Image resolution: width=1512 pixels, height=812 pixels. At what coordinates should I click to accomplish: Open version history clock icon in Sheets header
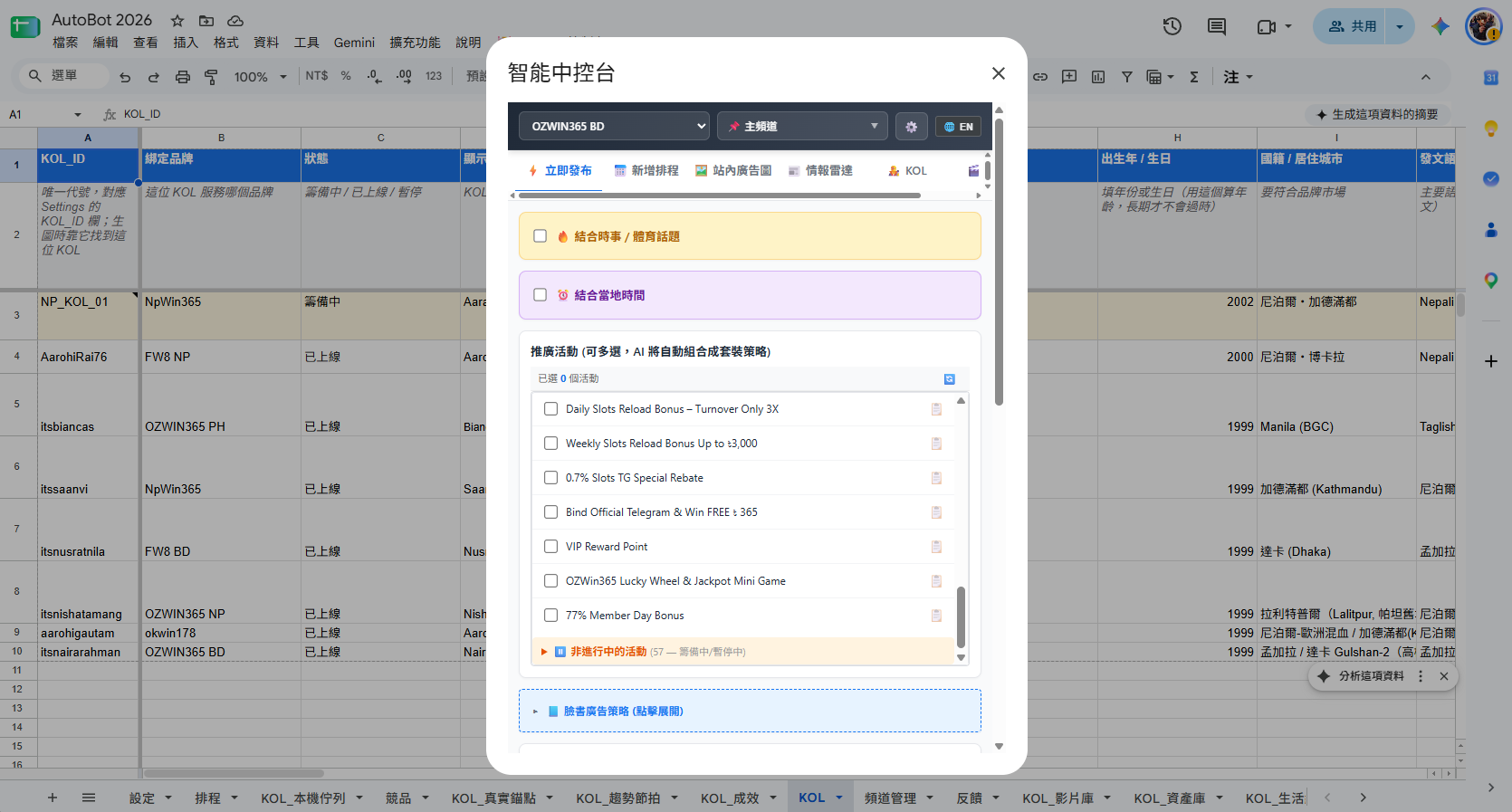pyautogui.click(x=1172, y=26)
